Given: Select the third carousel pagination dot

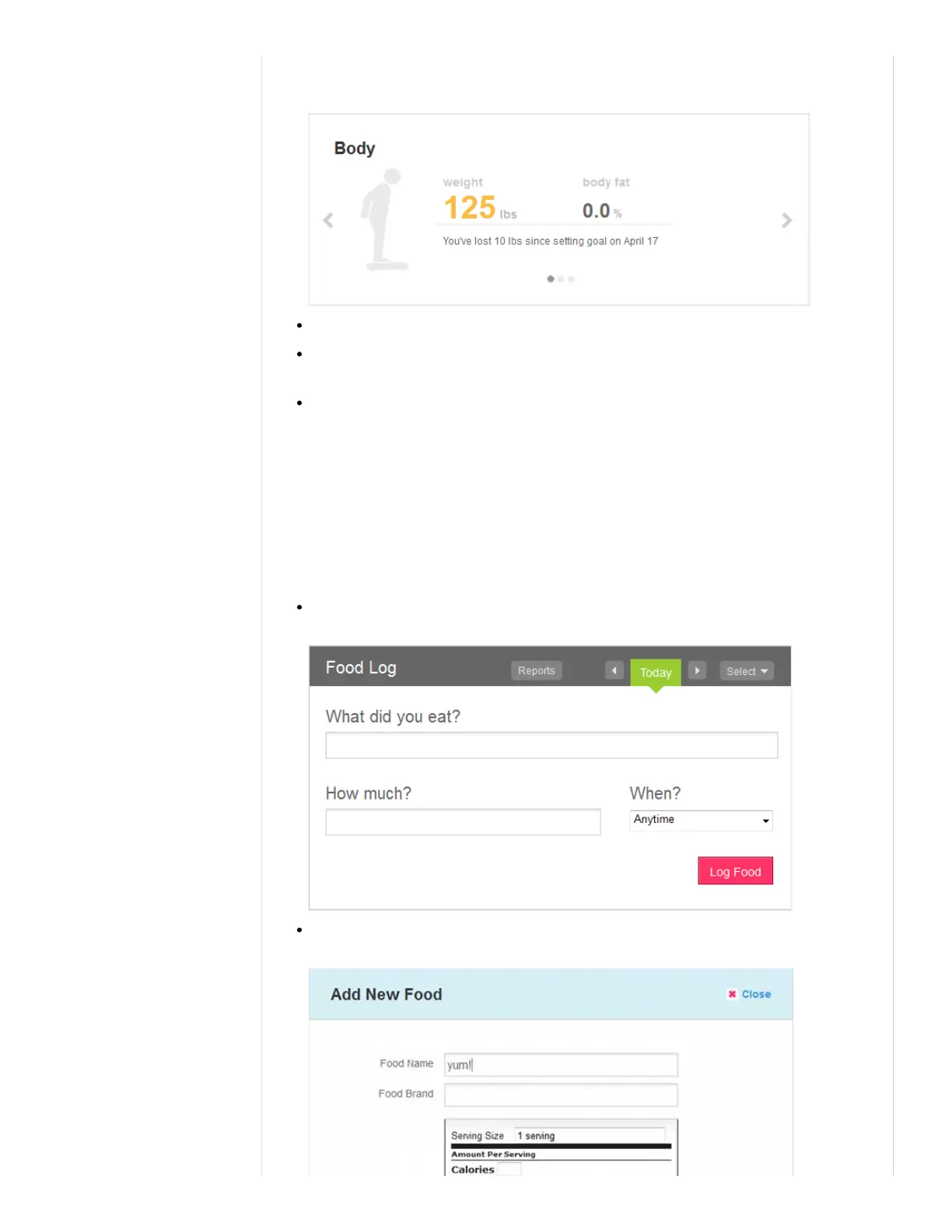Looking at the screenshot, I should click(571, 278).
